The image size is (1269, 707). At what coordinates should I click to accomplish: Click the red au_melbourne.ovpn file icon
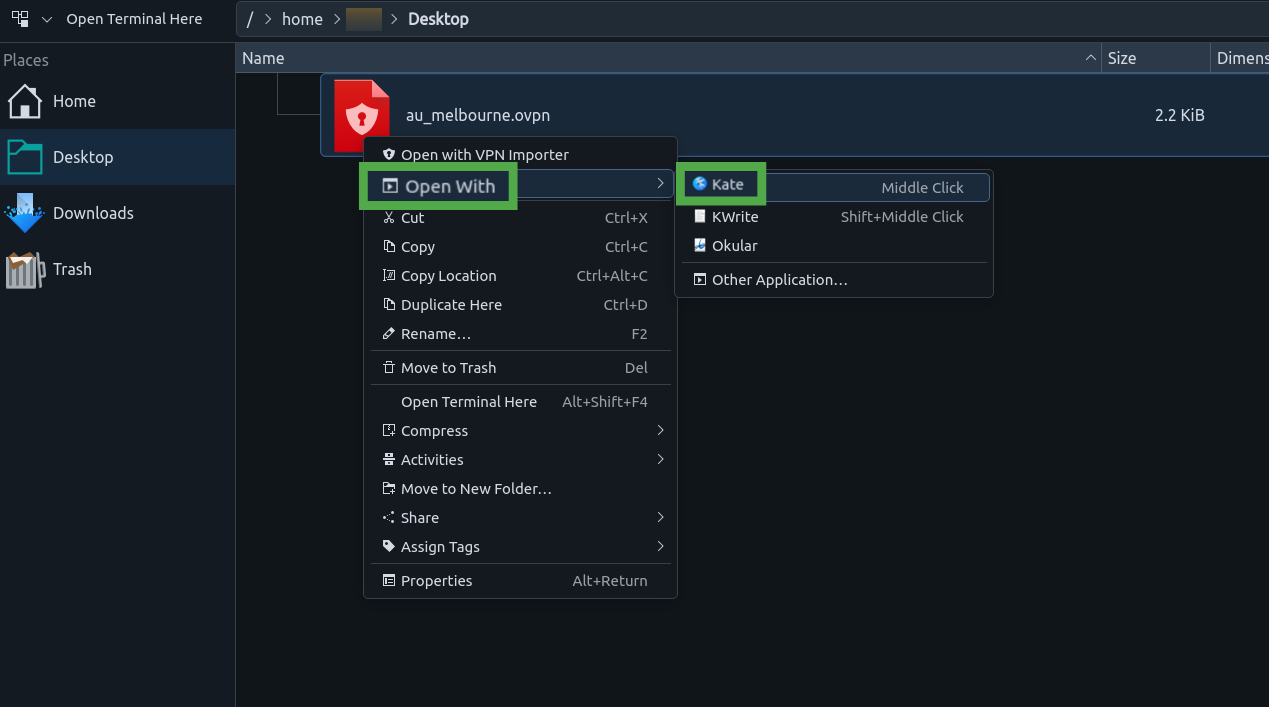[361, 115]
